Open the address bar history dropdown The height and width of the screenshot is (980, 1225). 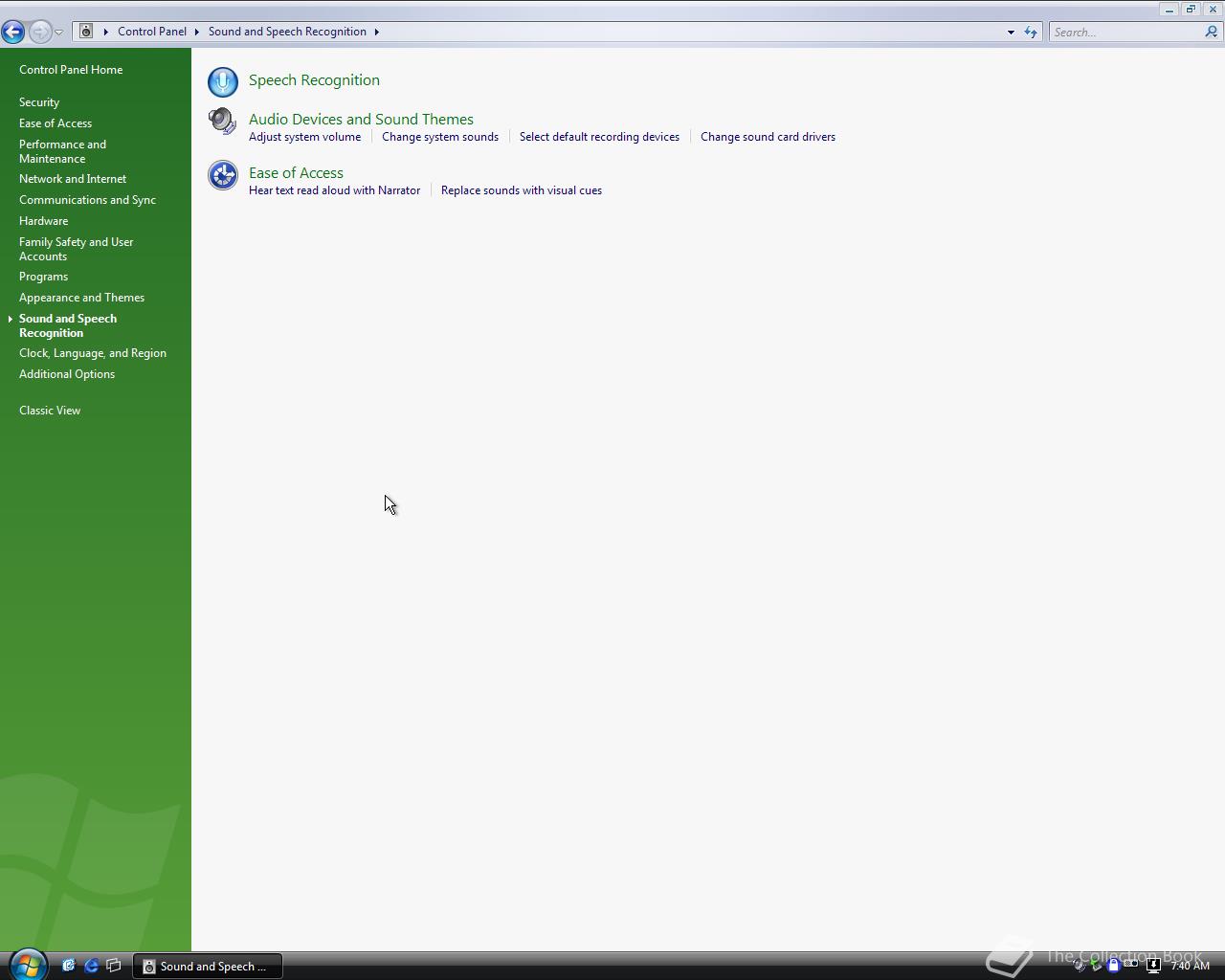1011,33
